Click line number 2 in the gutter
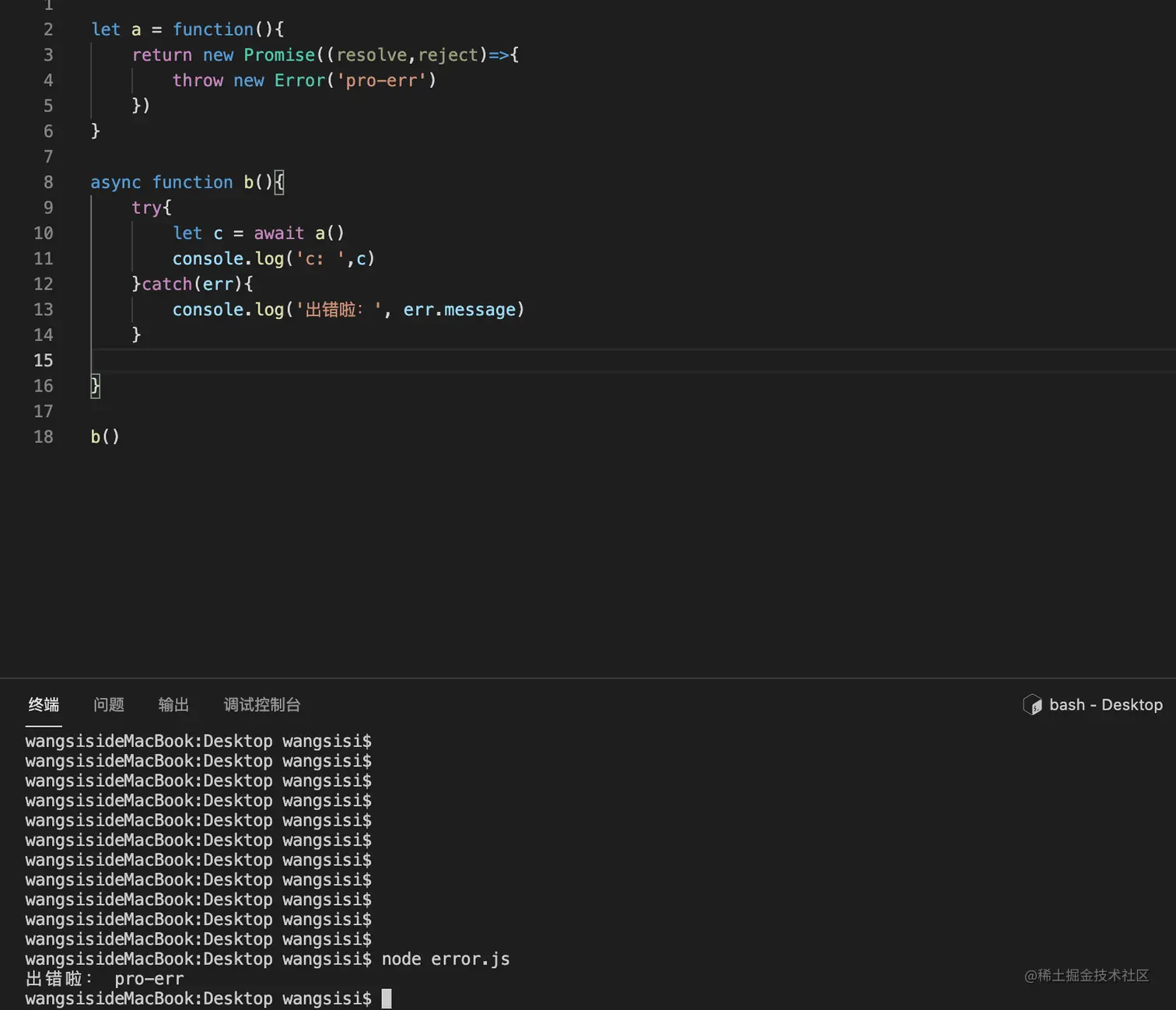1176x1010 pixels. [x=48, y=30]
